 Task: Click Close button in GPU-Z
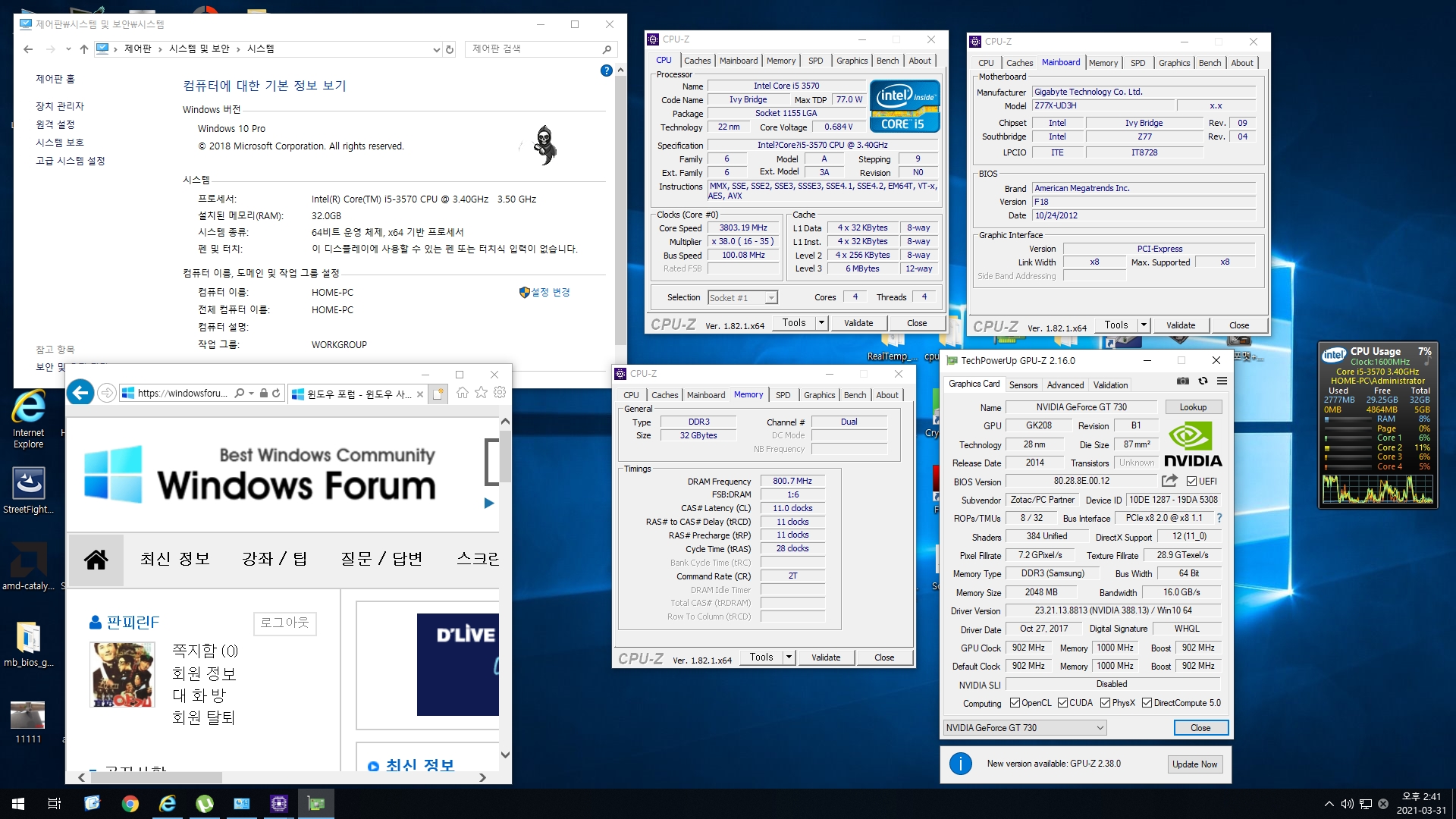(1200, 728)
